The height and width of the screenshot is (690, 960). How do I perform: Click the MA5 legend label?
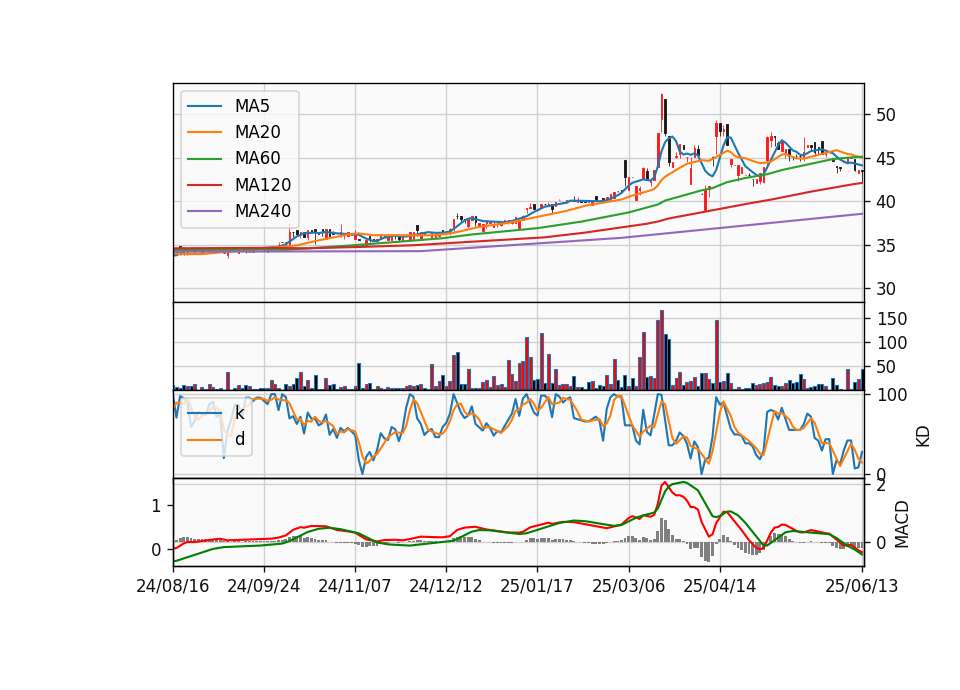[252, 106]
